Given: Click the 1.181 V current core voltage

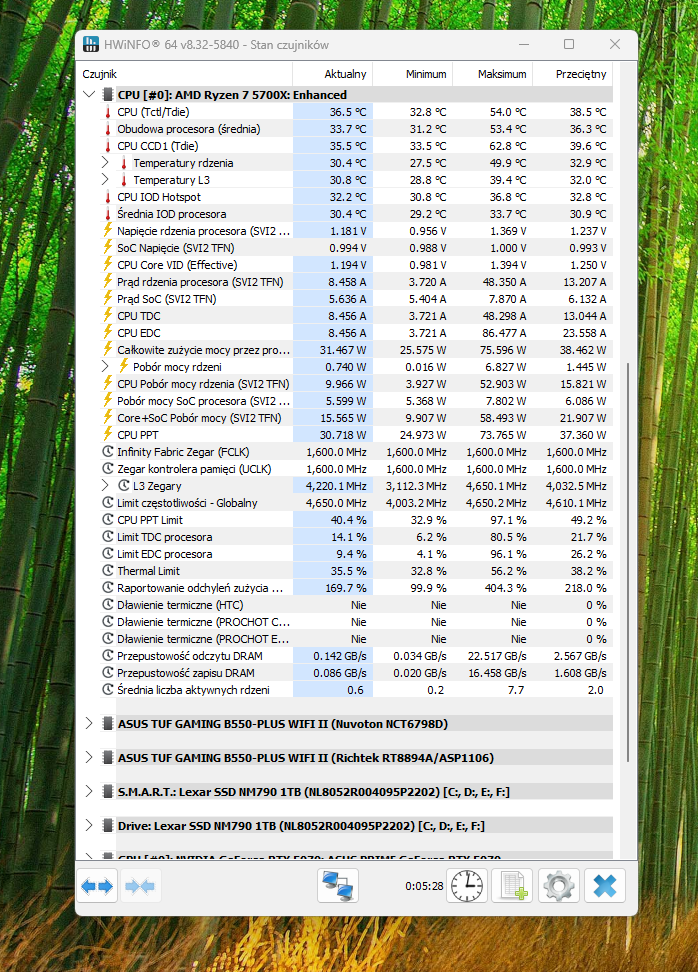Looking at the screenshot, I should pos(348,231).
